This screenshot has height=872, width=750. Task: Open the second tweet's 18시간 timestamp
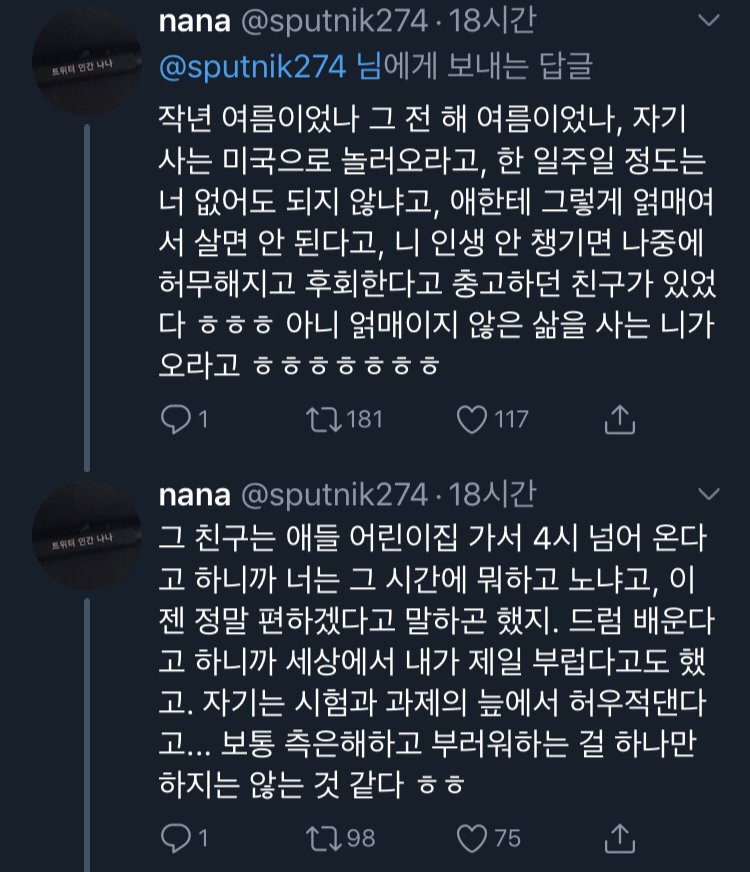(492, 494)
